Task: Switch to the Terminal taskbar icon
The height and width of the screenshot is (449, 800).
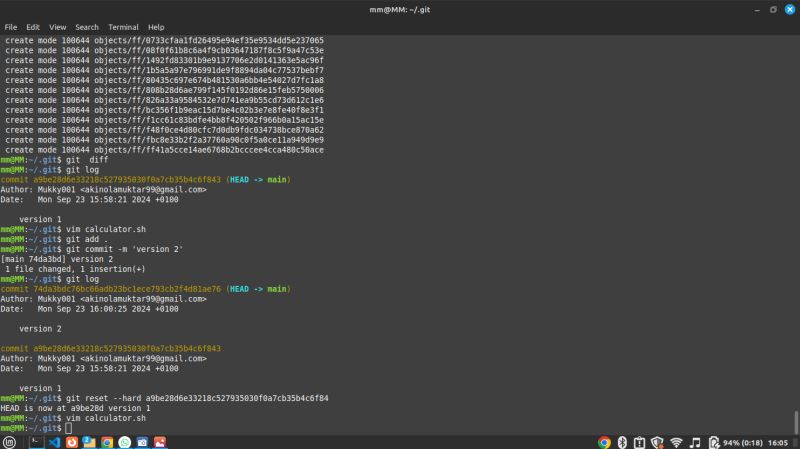Action: coord(36,441)
